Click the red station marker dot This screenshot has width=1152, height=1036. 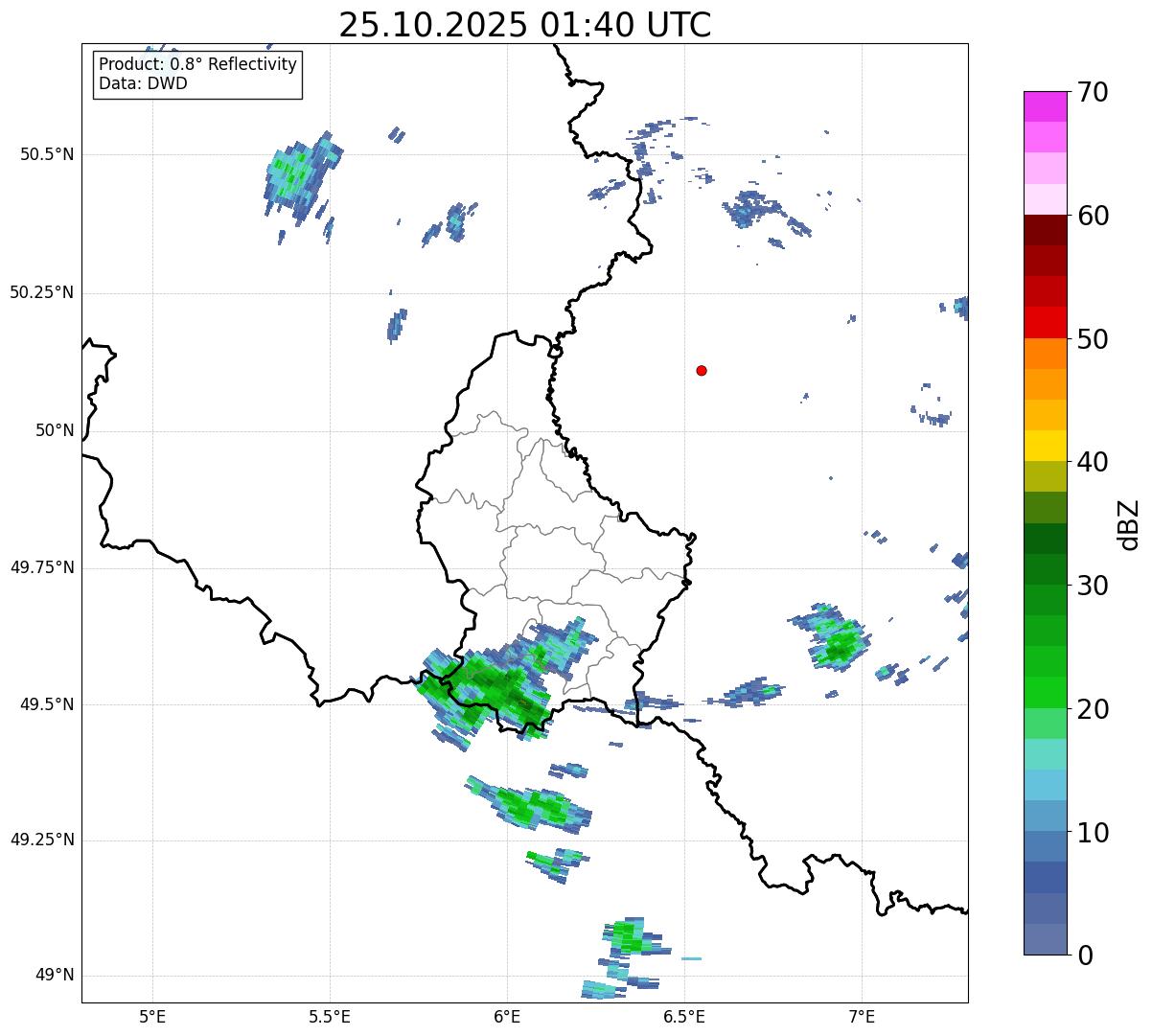pos(702,370)
